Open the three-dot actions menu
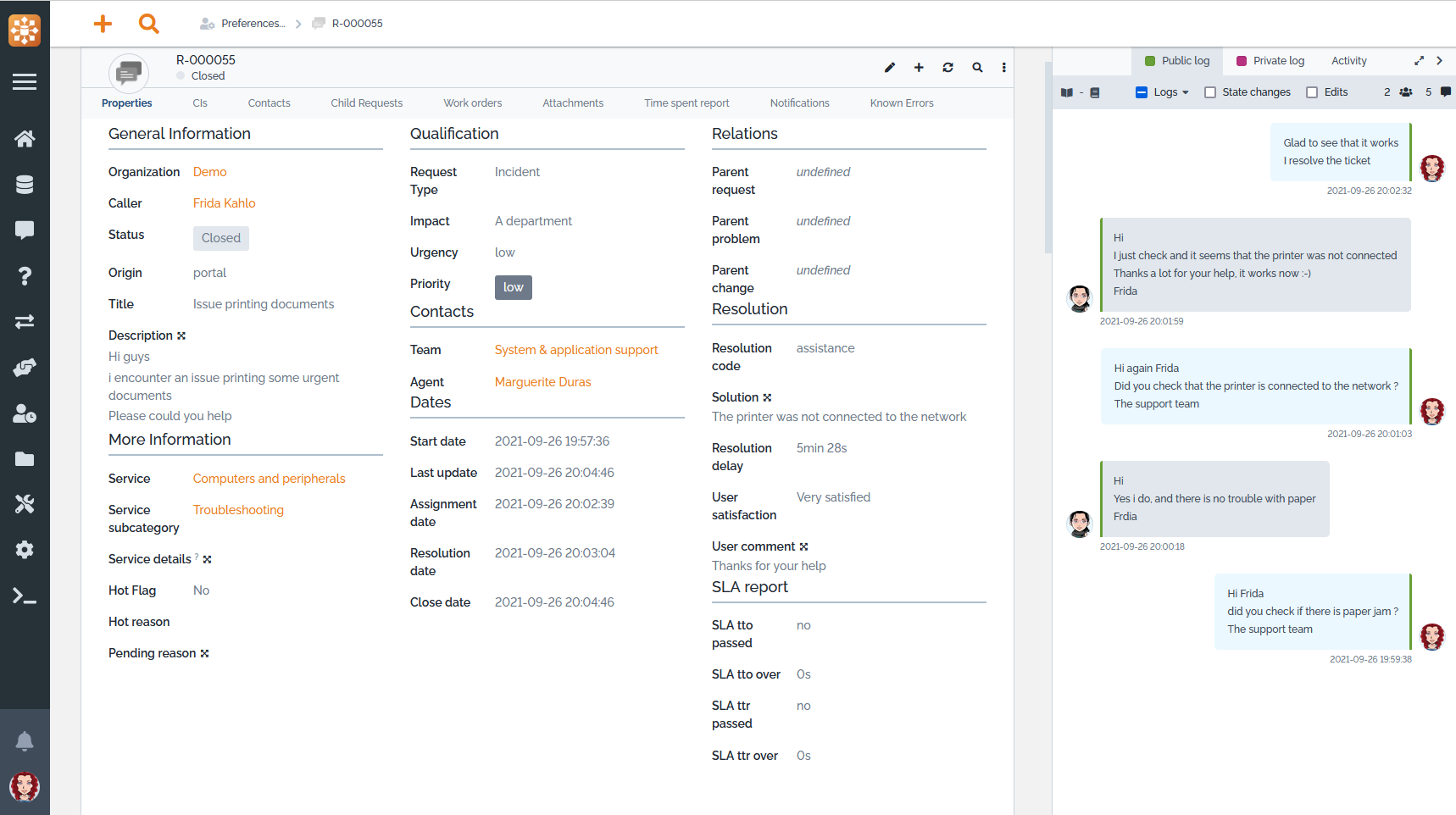 click(1004, 68)
